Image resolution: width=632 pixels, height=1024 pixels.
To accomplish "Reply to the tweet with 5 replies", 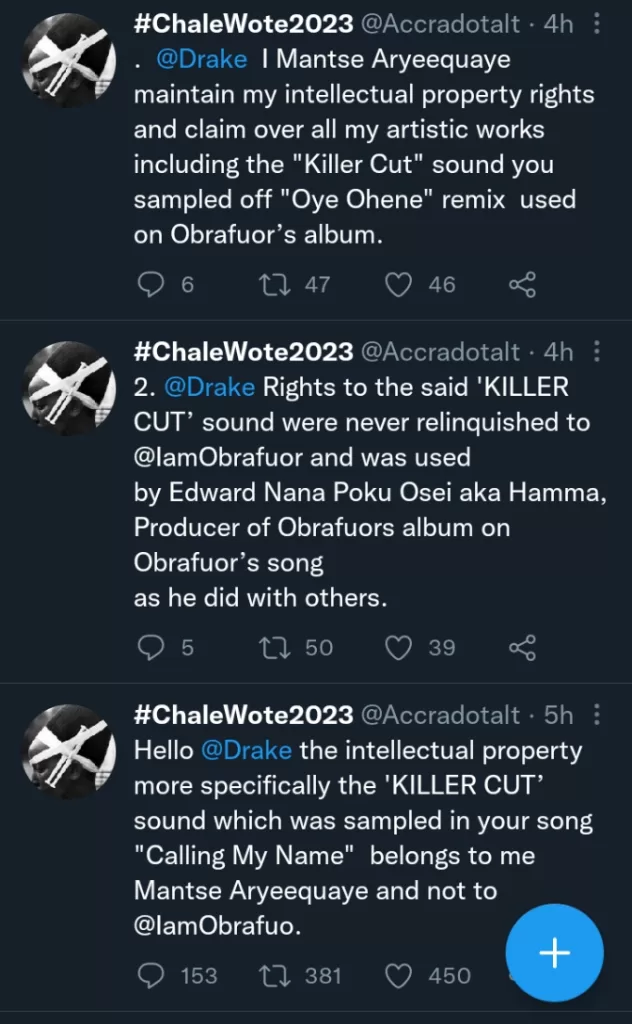I will [x=150, y=648].
